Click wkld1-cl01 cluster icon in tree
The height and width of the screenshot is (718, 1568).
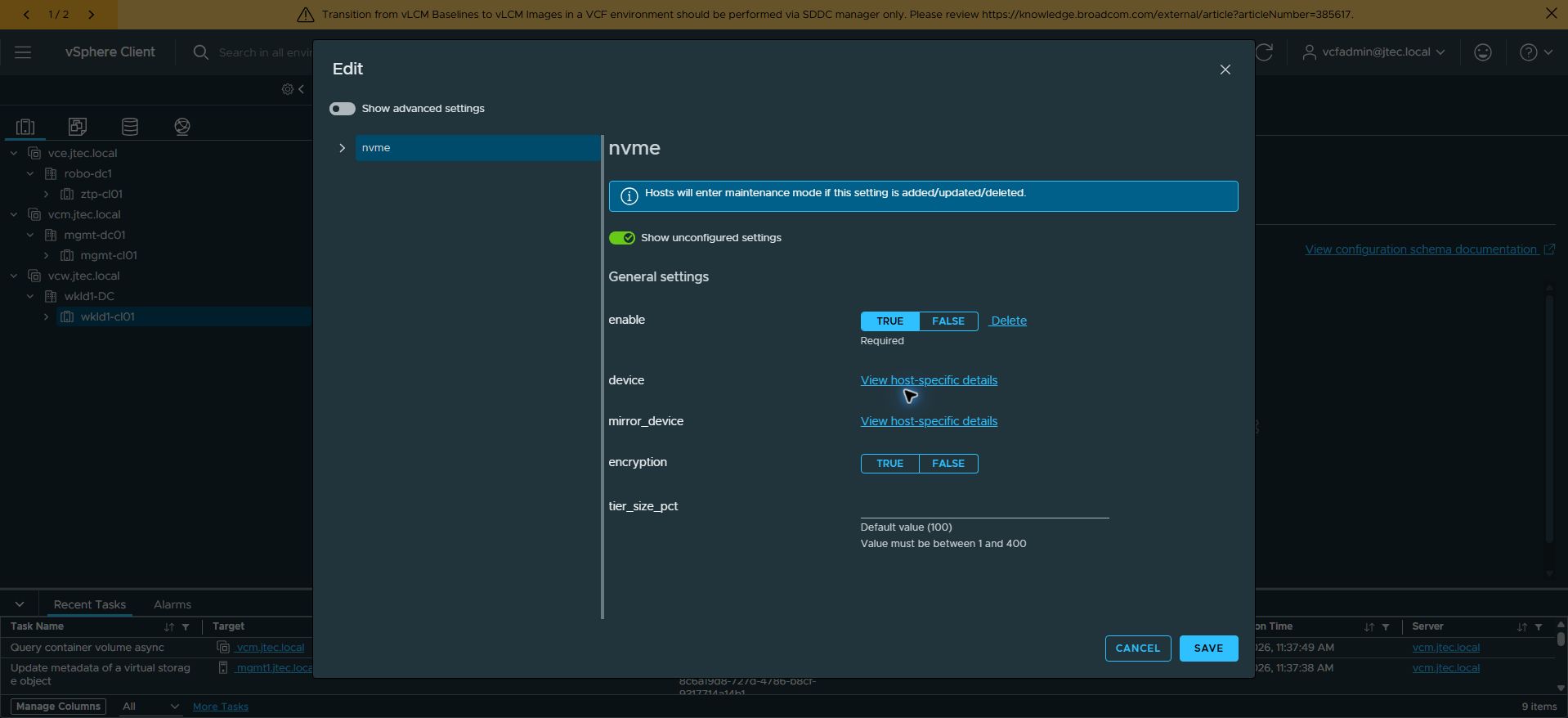tap(67, 317)
